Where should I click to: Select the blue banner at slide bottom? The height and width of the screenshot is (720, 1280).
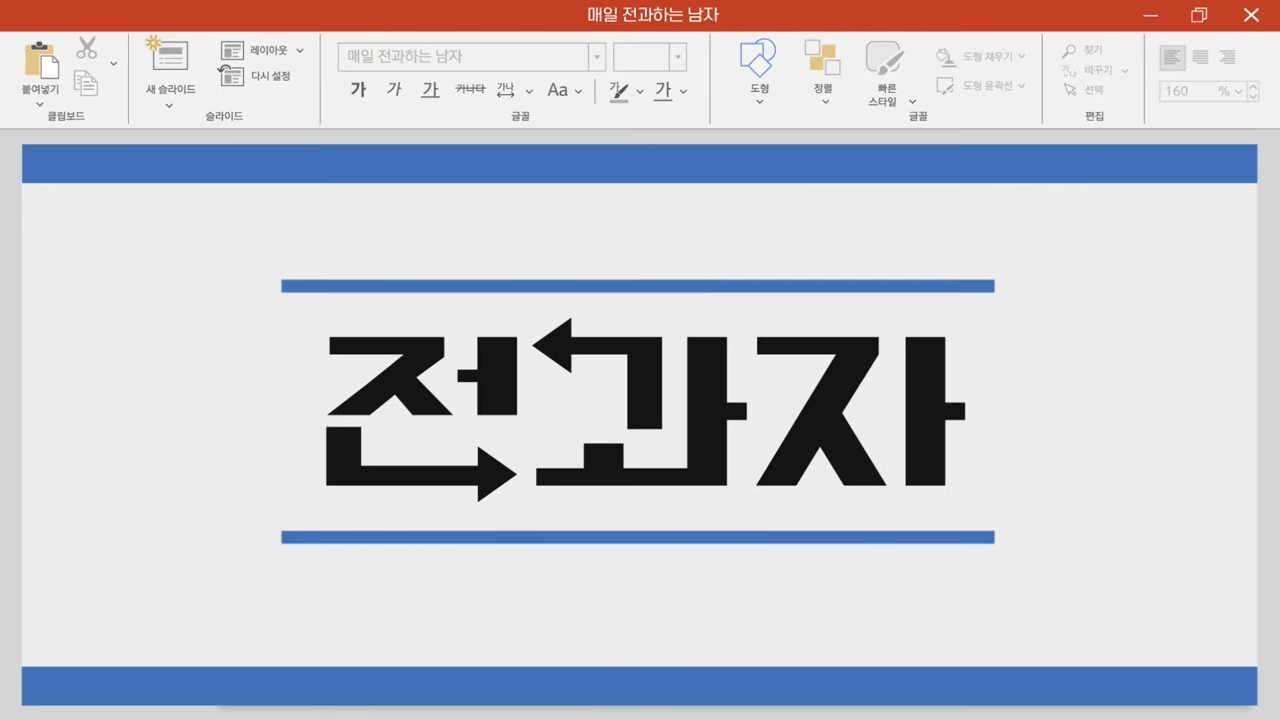[x=639, y=686]
